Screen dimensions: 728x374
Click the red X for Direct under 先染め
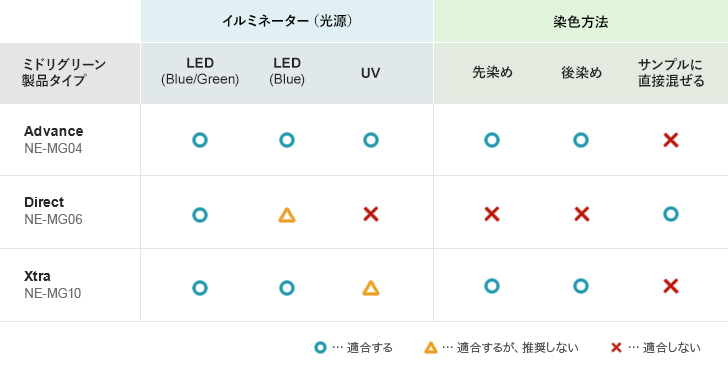[492, 214]
